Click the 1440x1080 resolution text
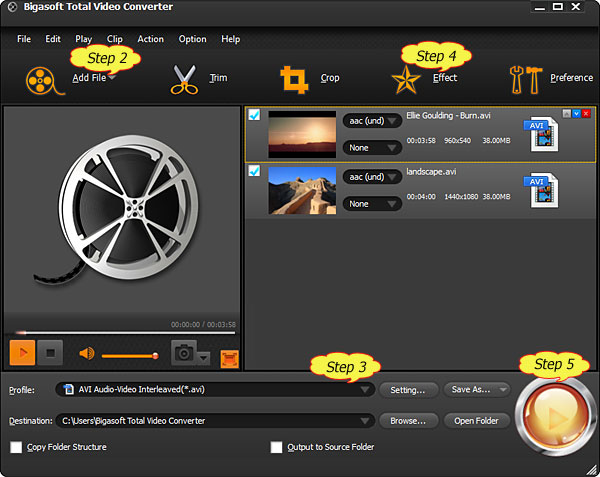This screenshot has width=600, height=477. coord(461,197)
